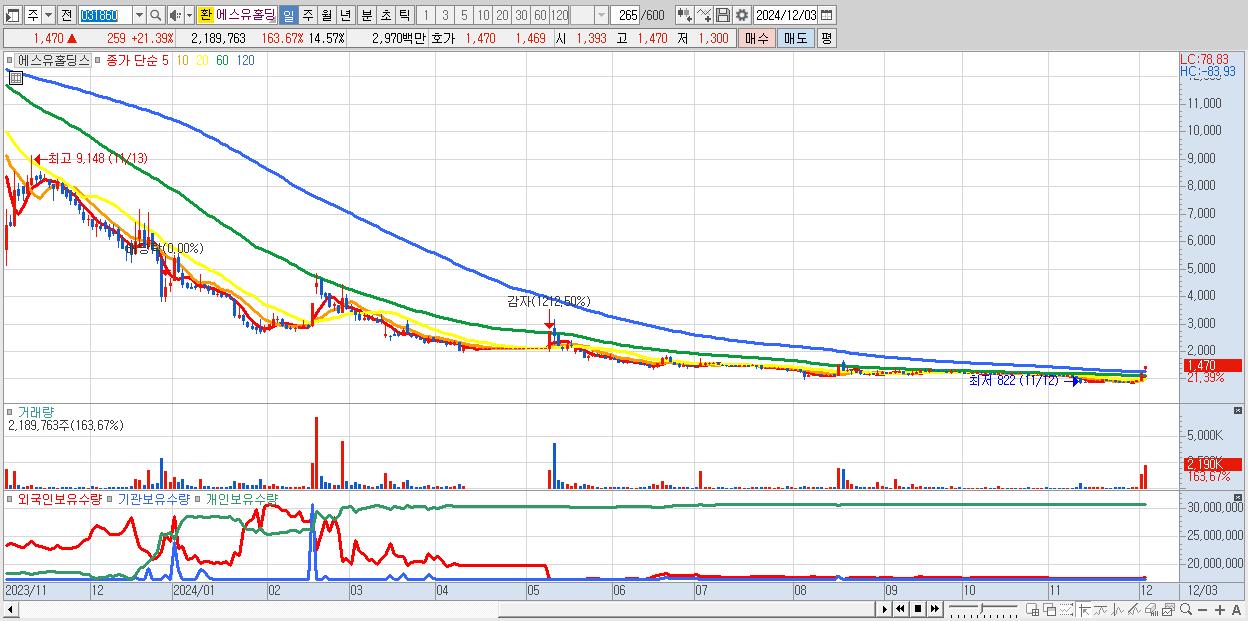
Task: Click the 전 button
Action: [x=67, y=15]
